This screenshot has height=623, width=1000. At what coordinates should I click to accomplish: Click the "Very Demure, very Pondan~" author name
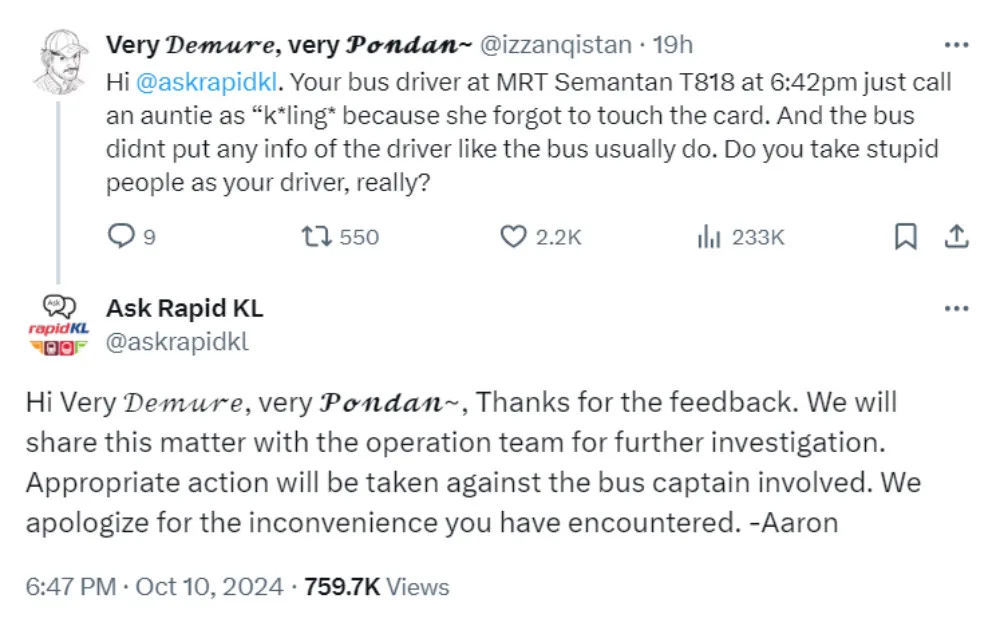(x=286, y=45)
